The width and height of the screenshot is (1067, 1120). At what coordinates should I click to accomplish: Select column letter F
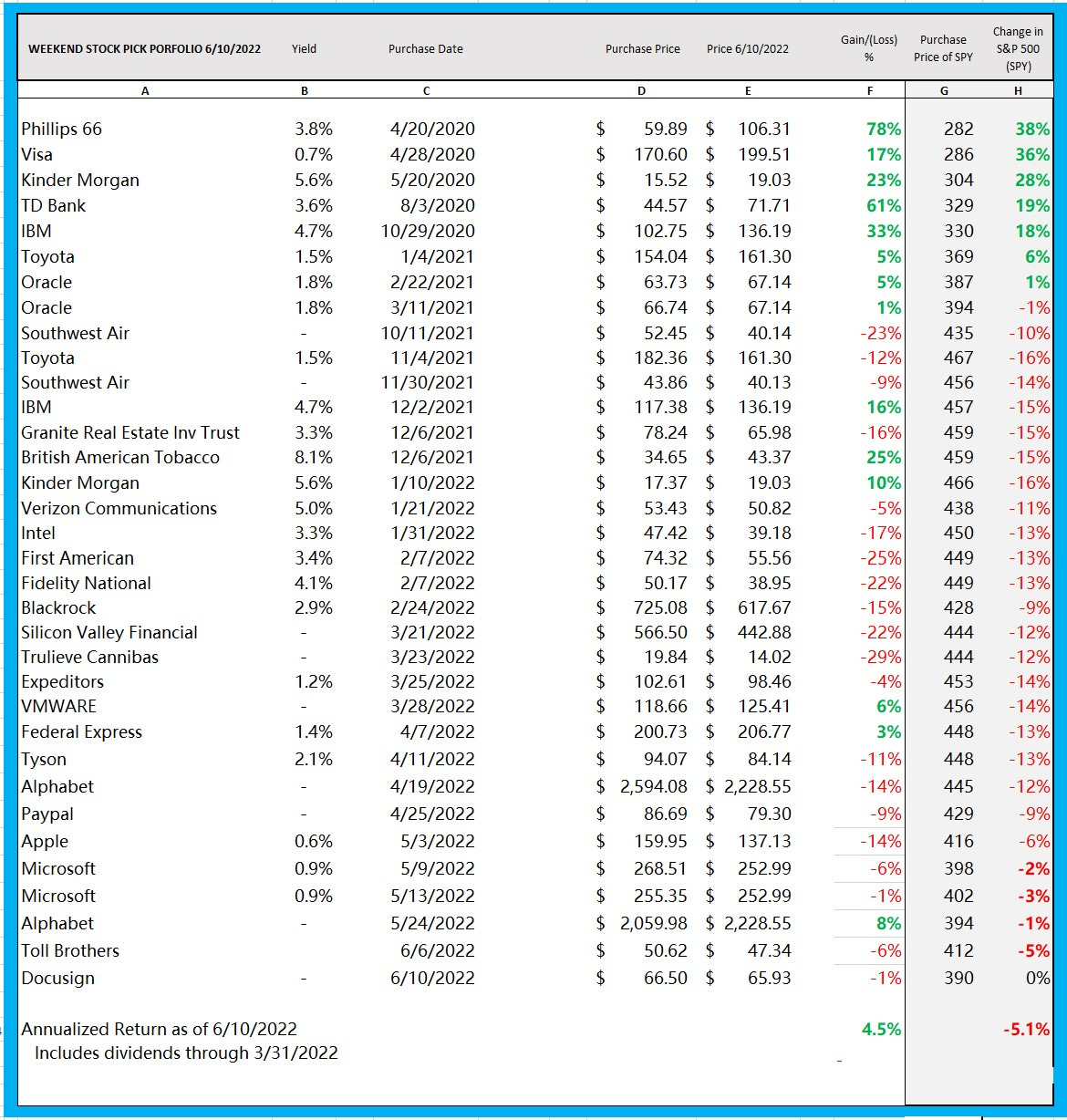(x=870, y=90)
